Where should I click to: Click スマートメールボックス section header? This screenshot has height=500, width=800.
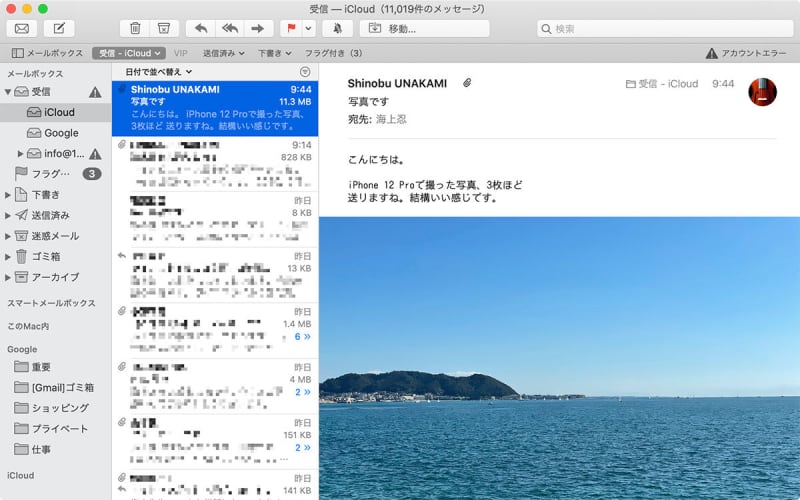pyautogui.click(x=51, y=303)
